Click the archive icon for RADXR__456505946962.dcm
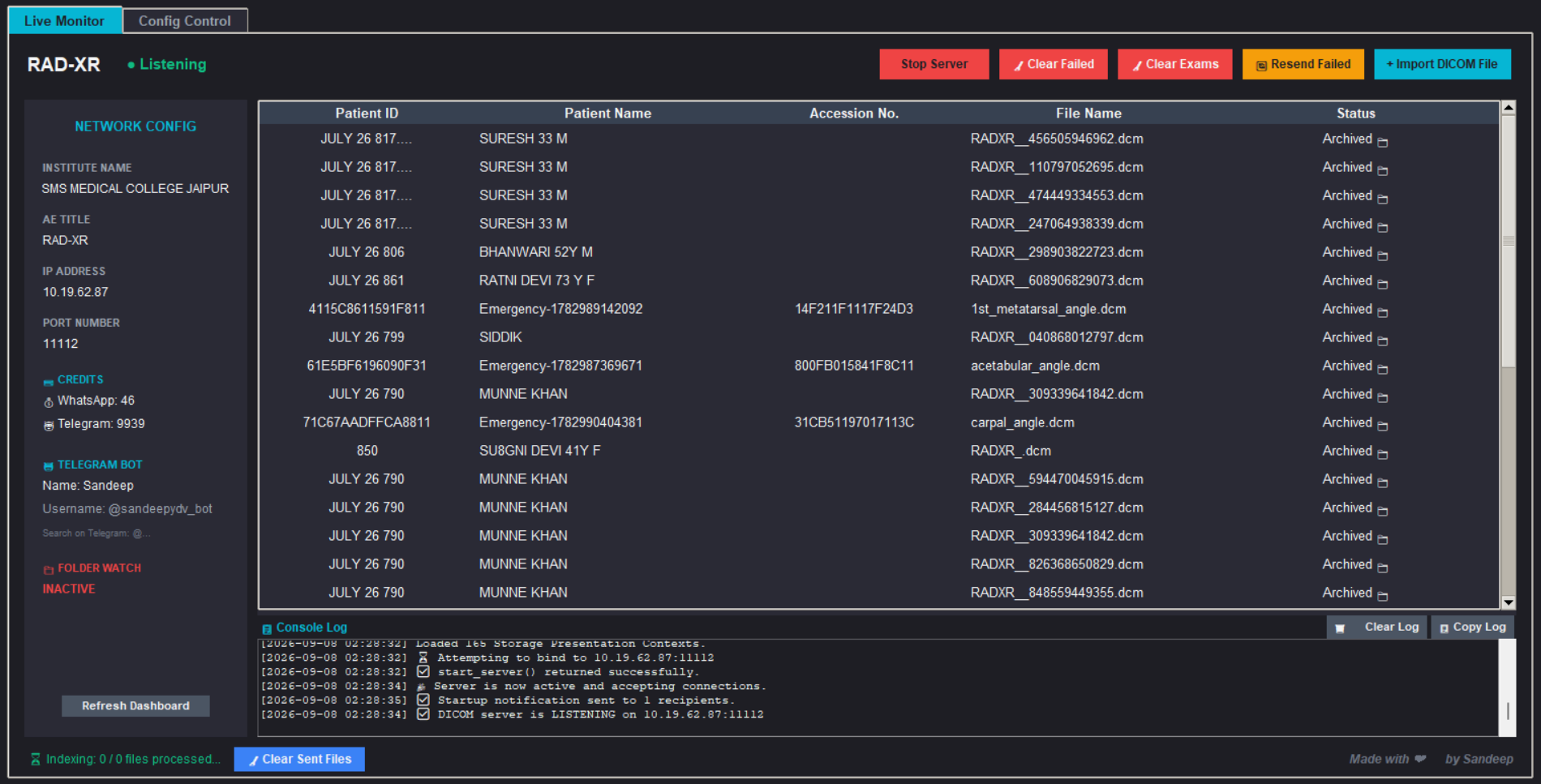 [x=1383, y=143]
